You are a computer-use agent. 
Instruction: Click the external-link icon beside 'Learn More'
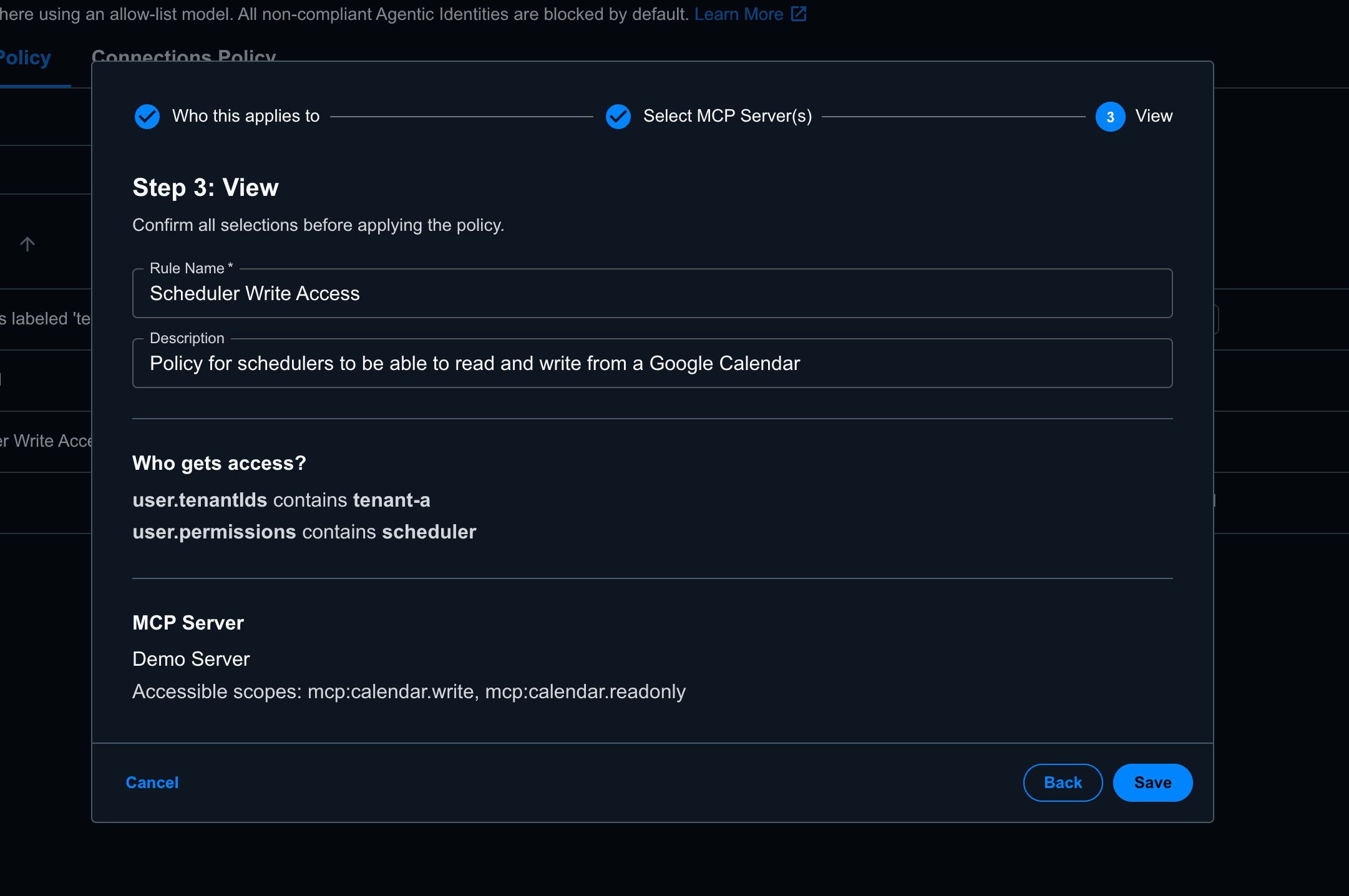tap(799, 13)
